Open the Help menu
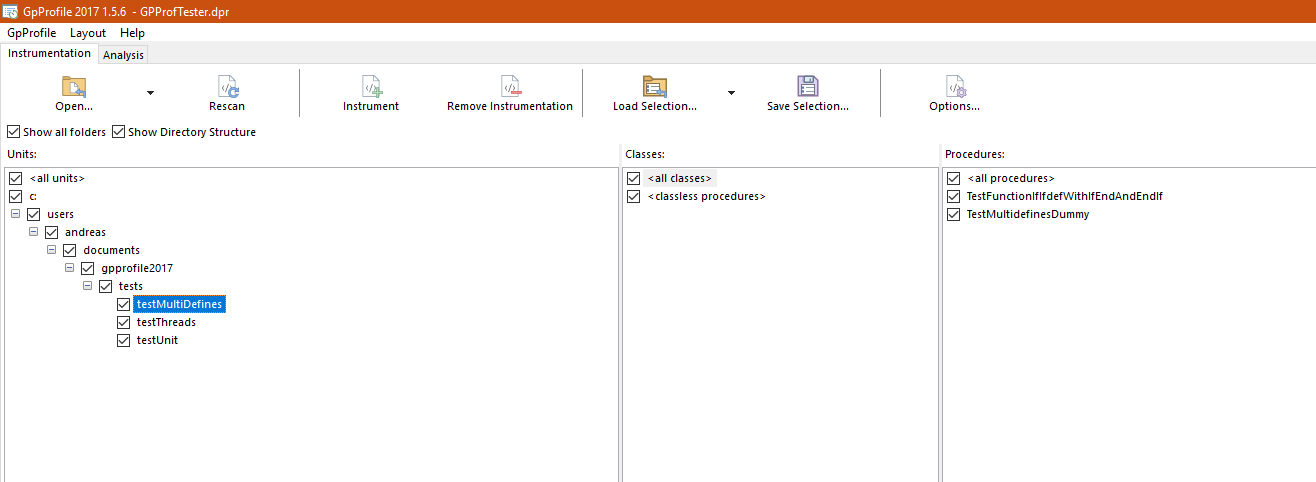The image size is (1316, 482). pyautogui.click(x=132, y=33)
